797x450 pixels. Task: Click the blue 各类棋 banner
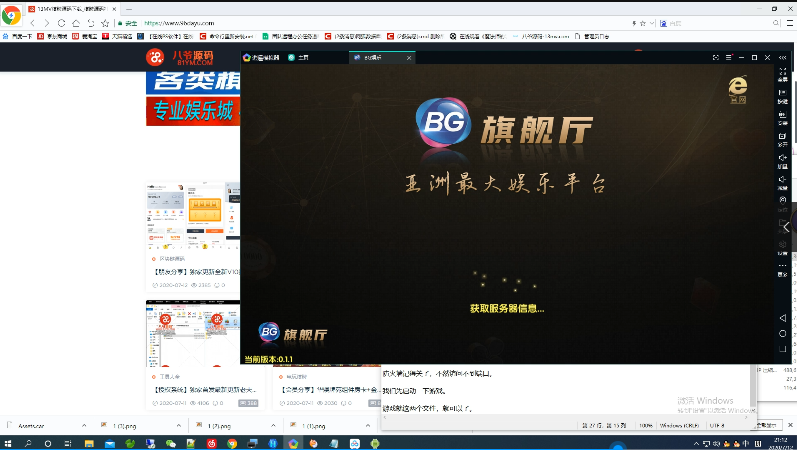[x=193, y=83]
